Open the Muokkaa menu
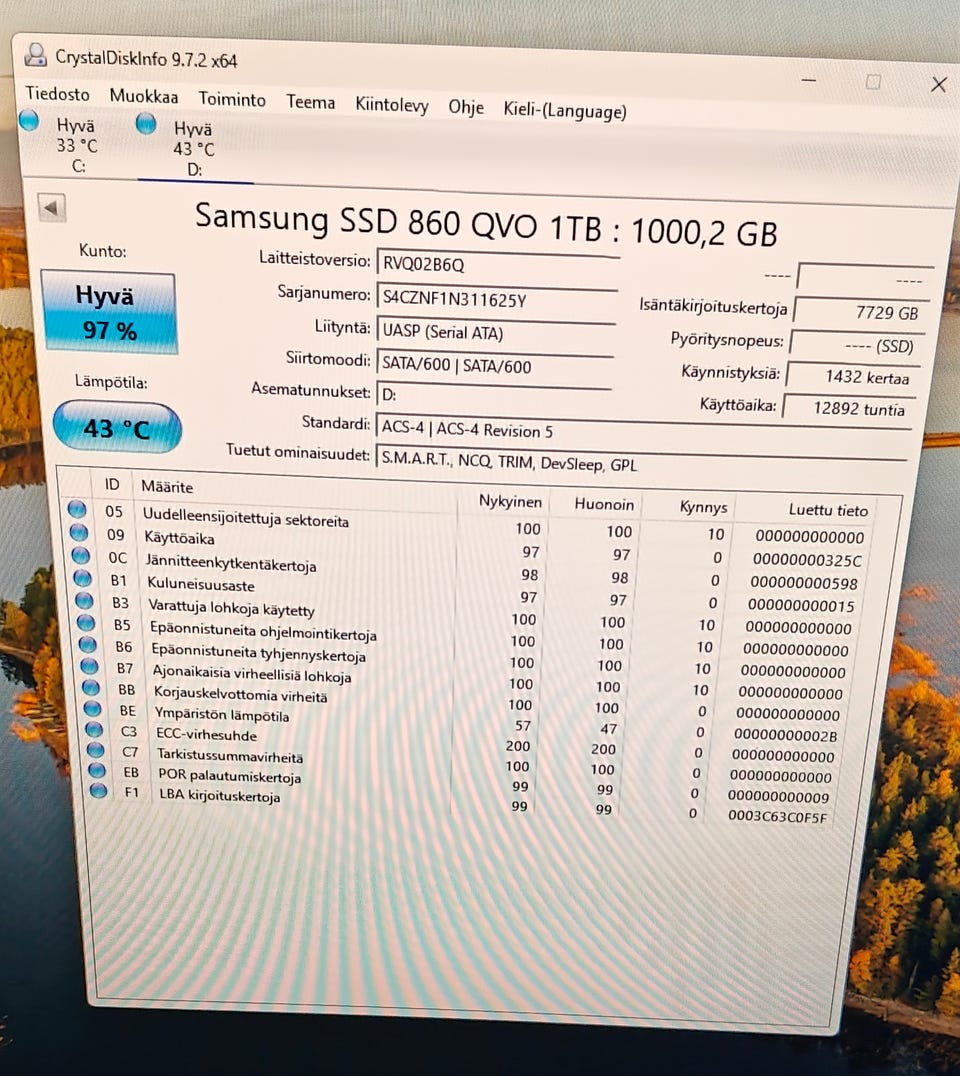This screenshot has width=960, height=1076. (x=143, y=97)
